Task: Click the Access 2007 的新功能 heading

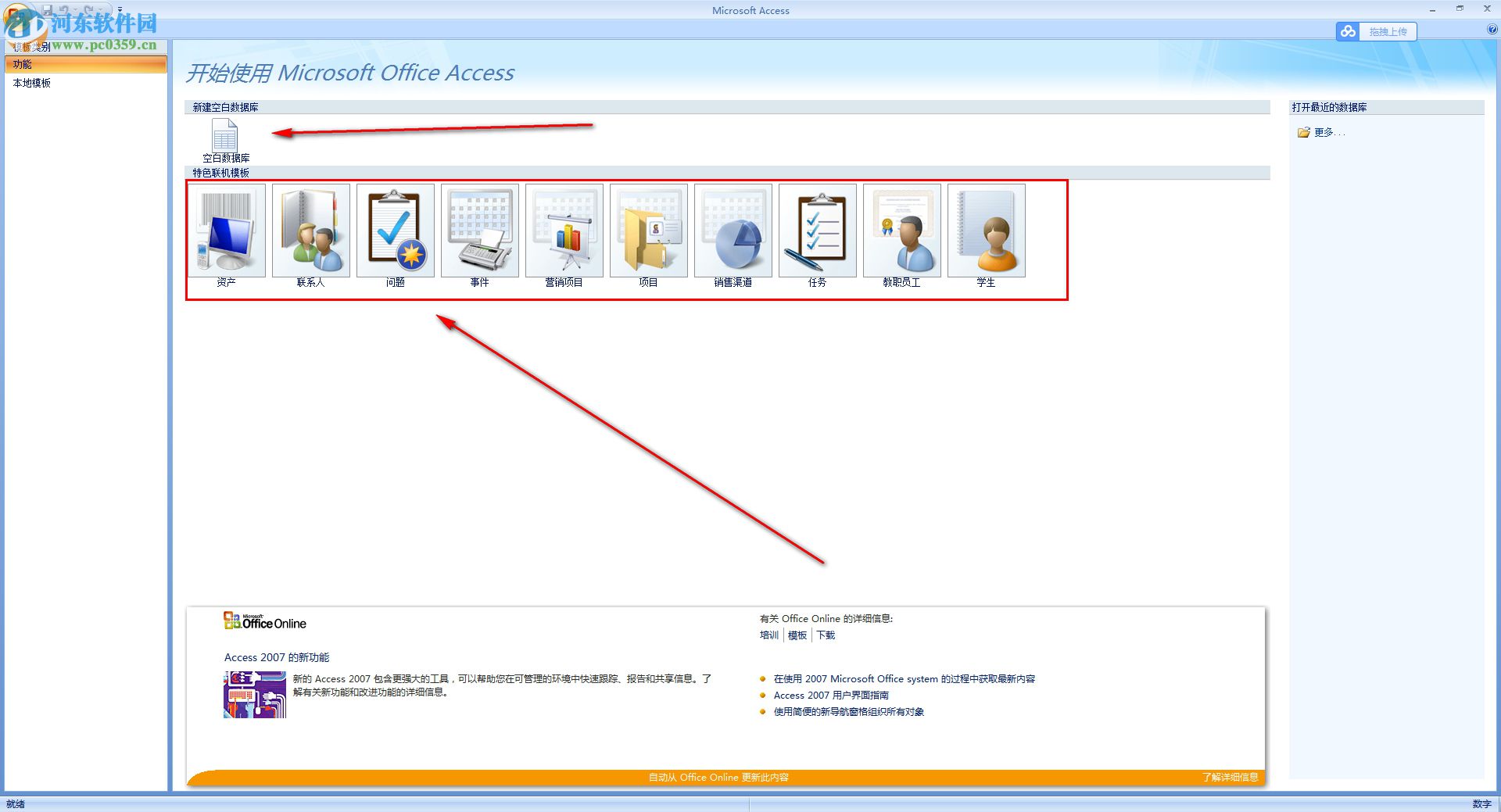Action: point(277,658)
